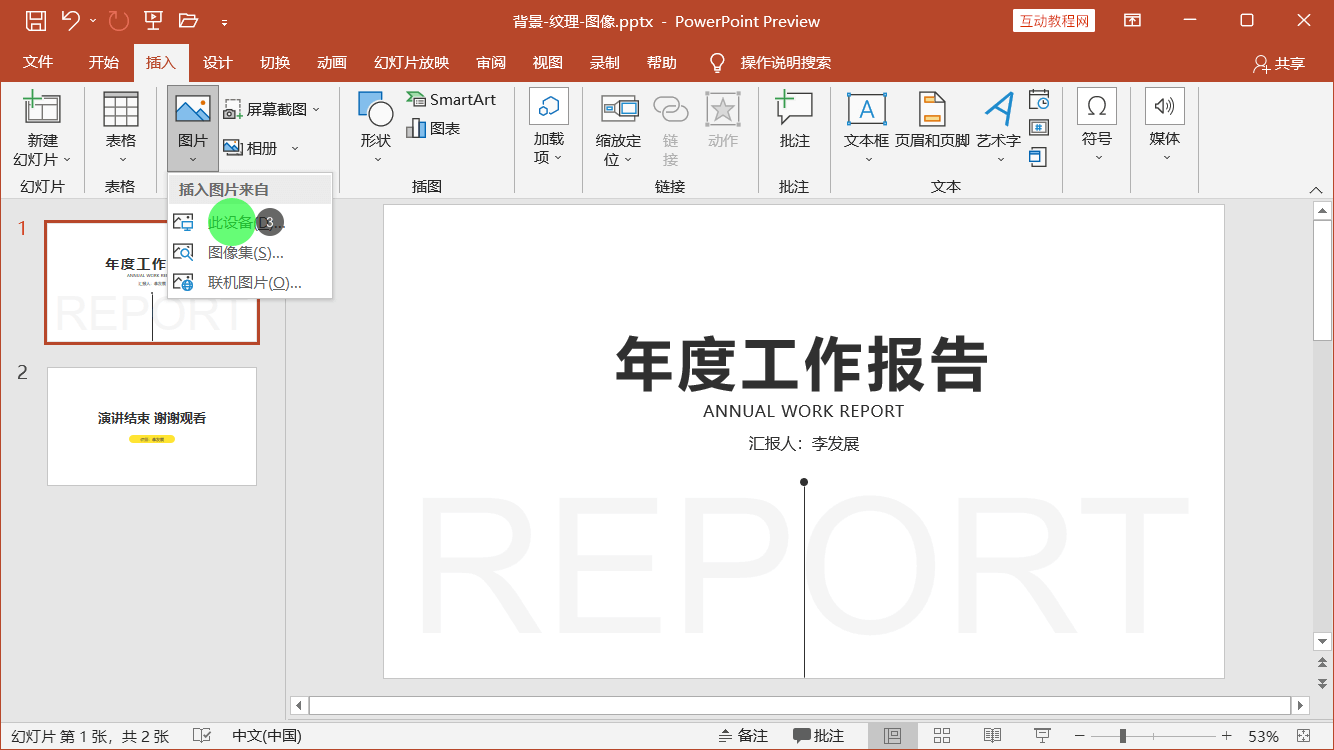Choose 图像集(S)... stock images option
This screenshot has width=1334, height=750.
pos(250,252)
